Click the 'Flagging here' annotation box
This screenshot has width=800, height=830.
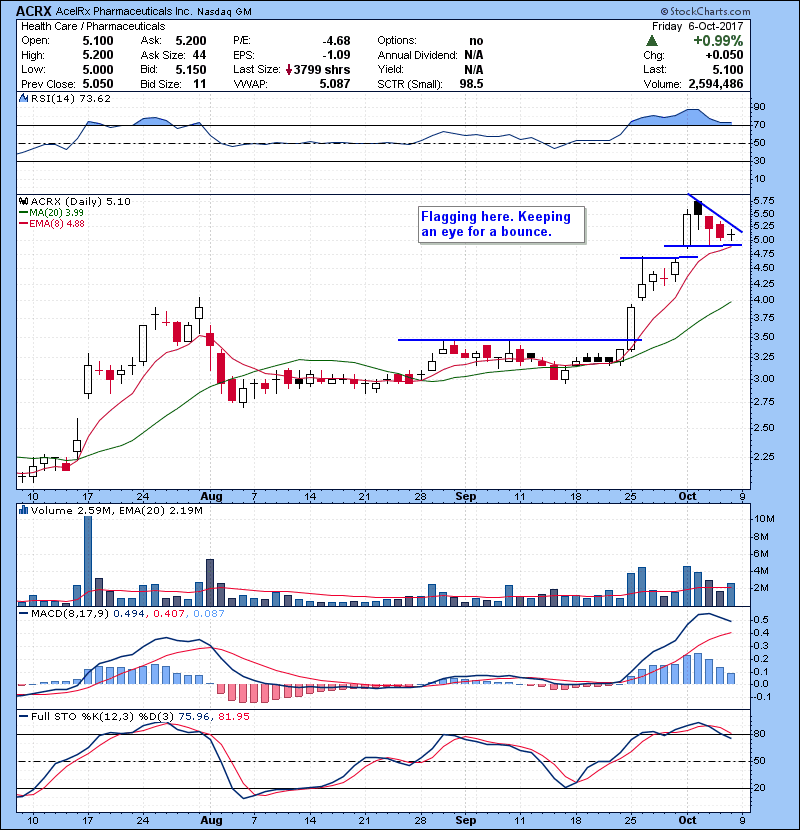click(x=501, y=224)
